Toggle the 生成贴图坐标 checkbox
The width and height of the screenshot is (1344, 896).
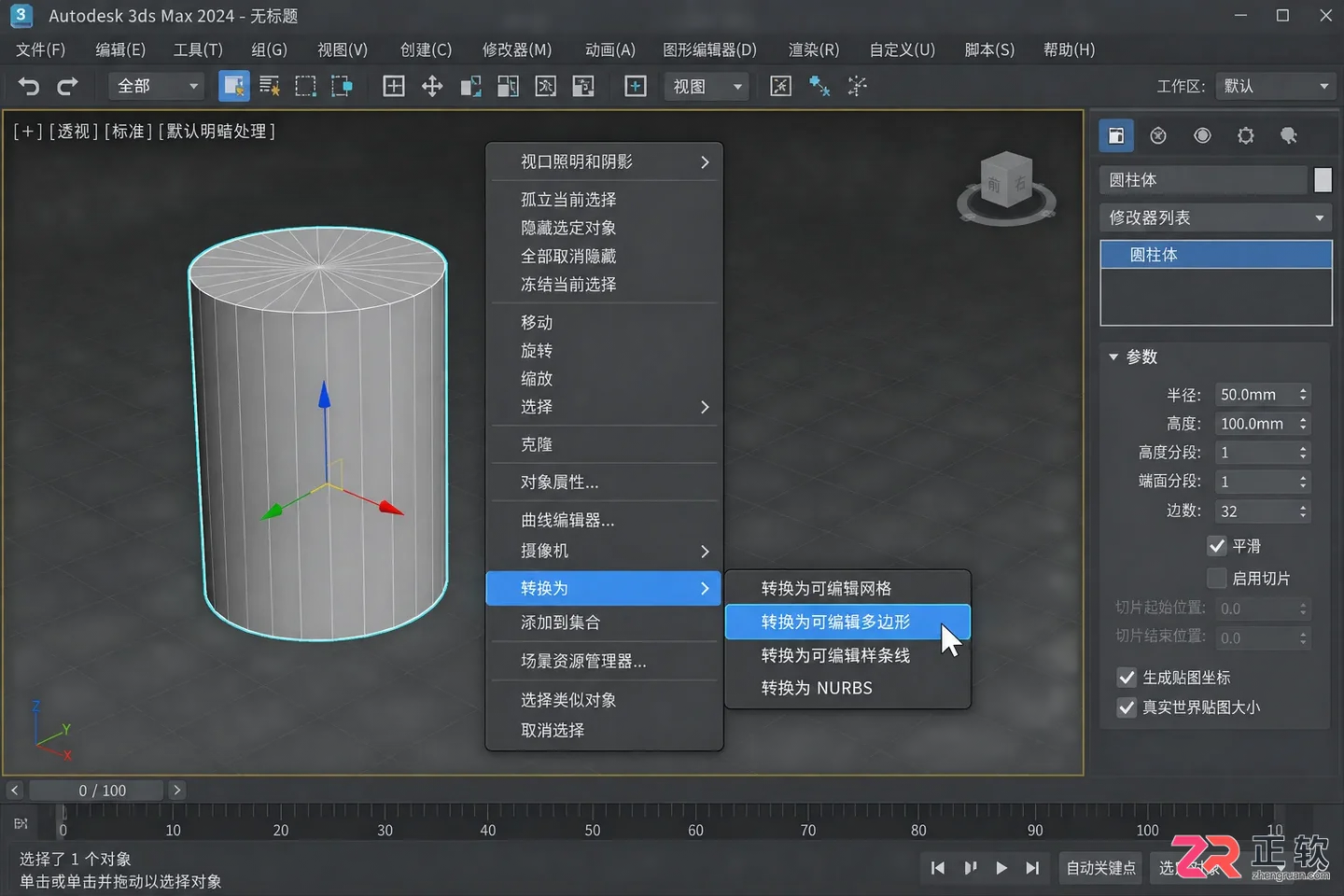(1127, 678)
